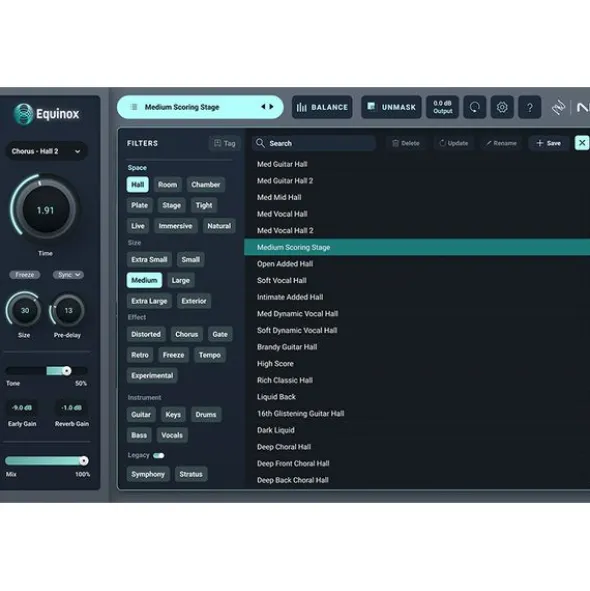Click the Size knob
The width and height of the screenshot is (590, 591).
click(x=25, y=311)
